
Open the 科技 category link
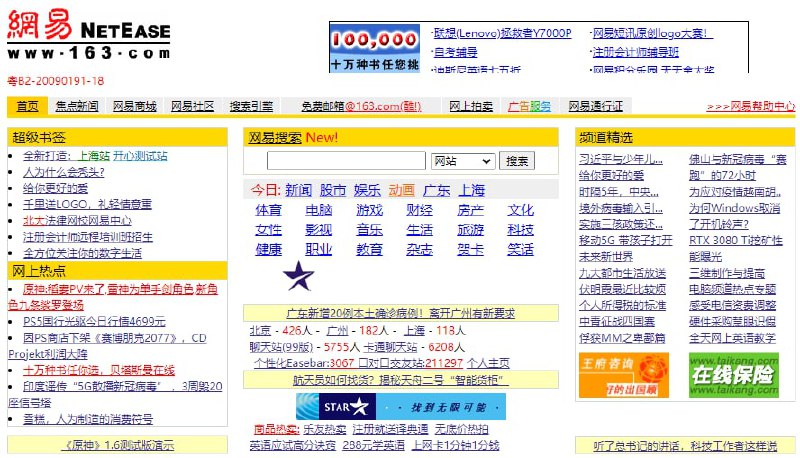520,230
